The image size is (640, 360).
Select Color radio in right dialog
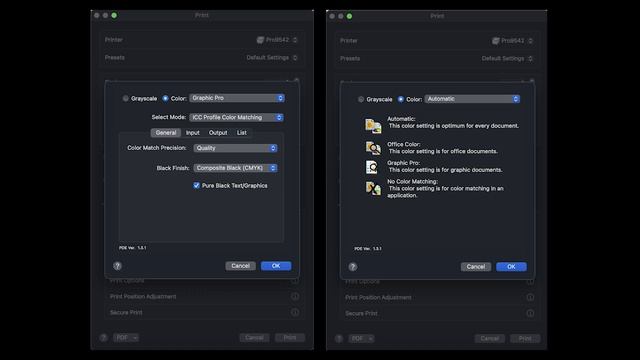pos(401,99)
